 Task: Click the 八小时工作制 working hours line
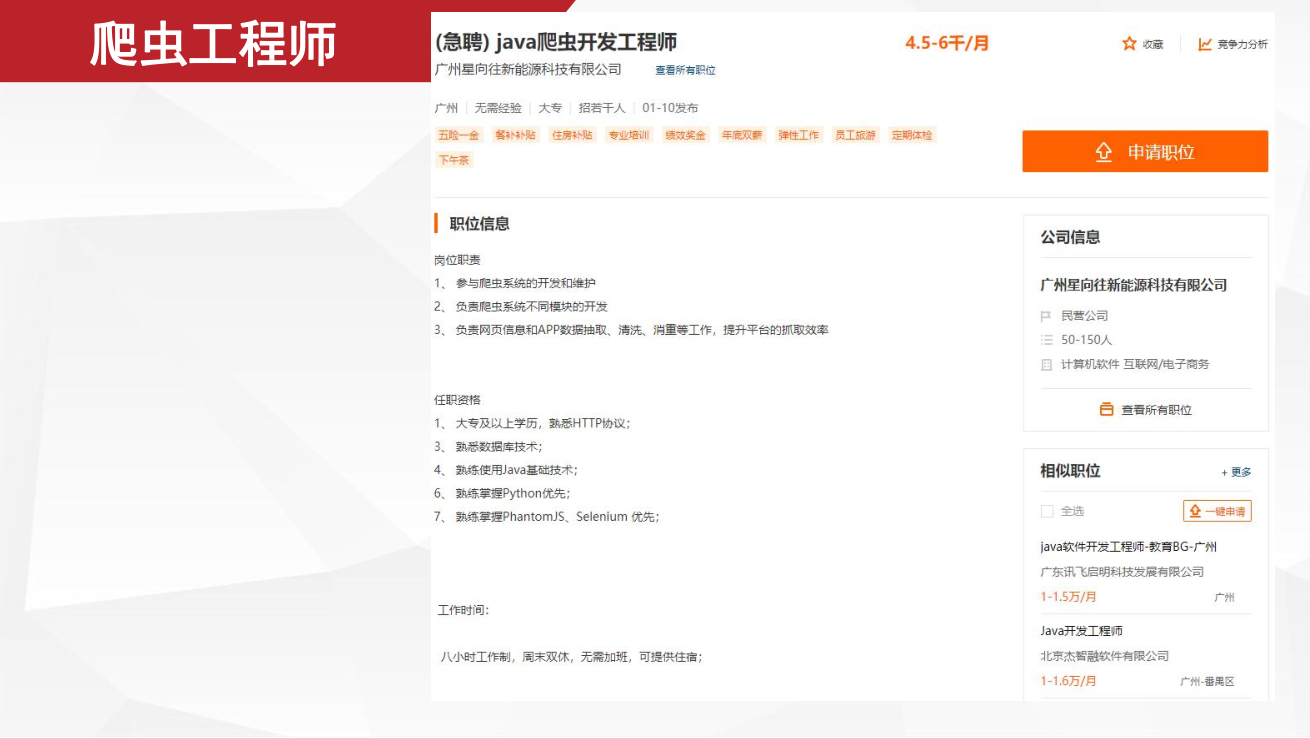(x=571, y=657)
